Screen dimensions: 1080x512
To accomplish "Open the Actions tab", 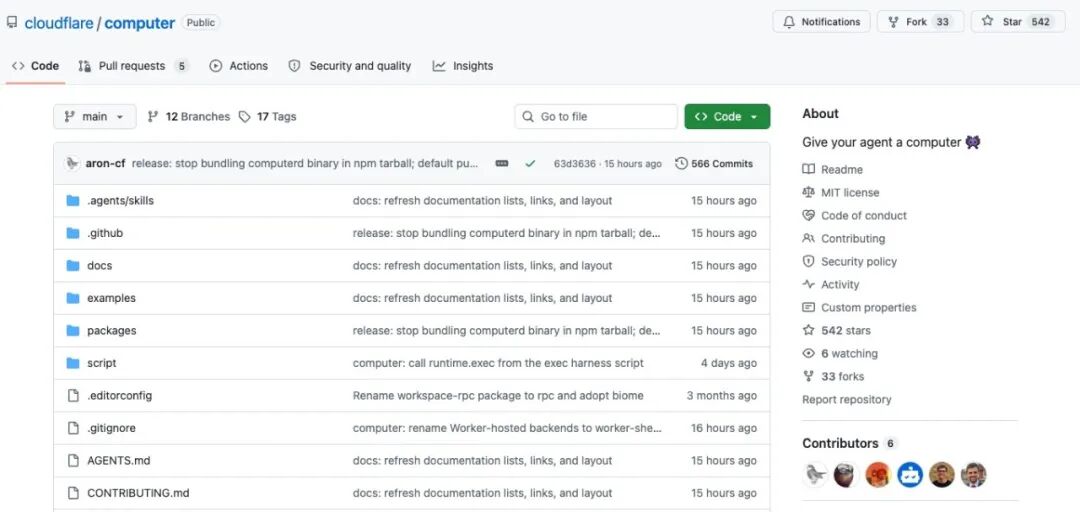I will 238,66.
